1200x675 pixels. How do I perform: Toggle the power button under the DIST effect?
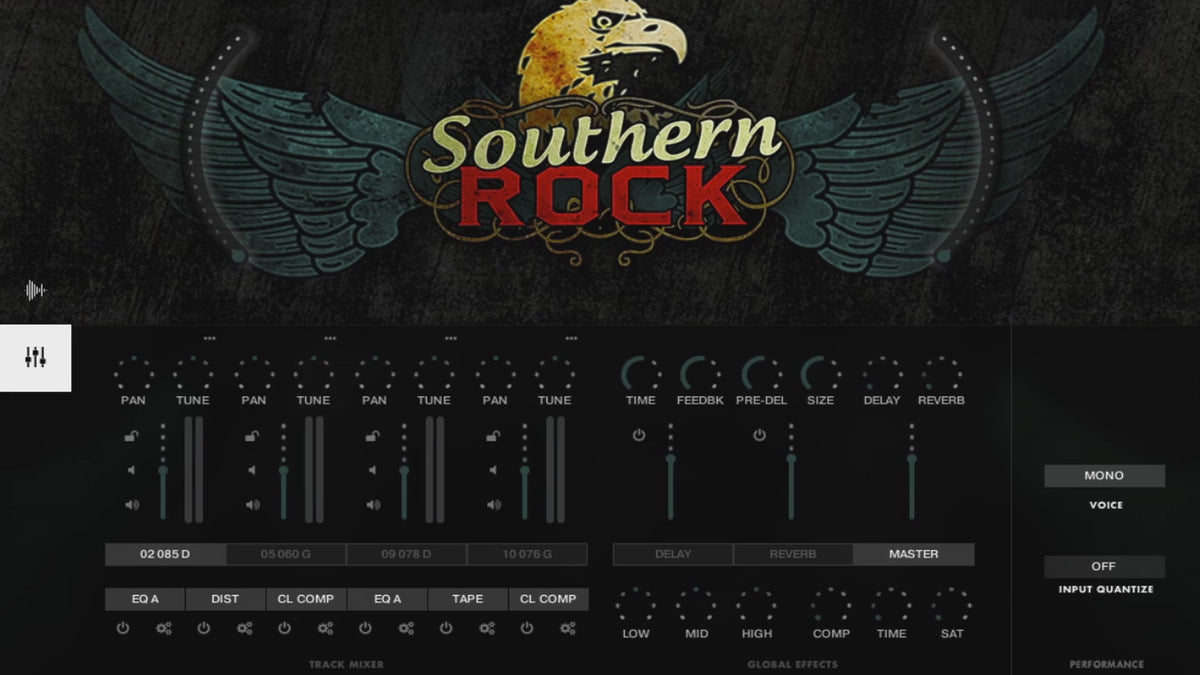[204, 628]
